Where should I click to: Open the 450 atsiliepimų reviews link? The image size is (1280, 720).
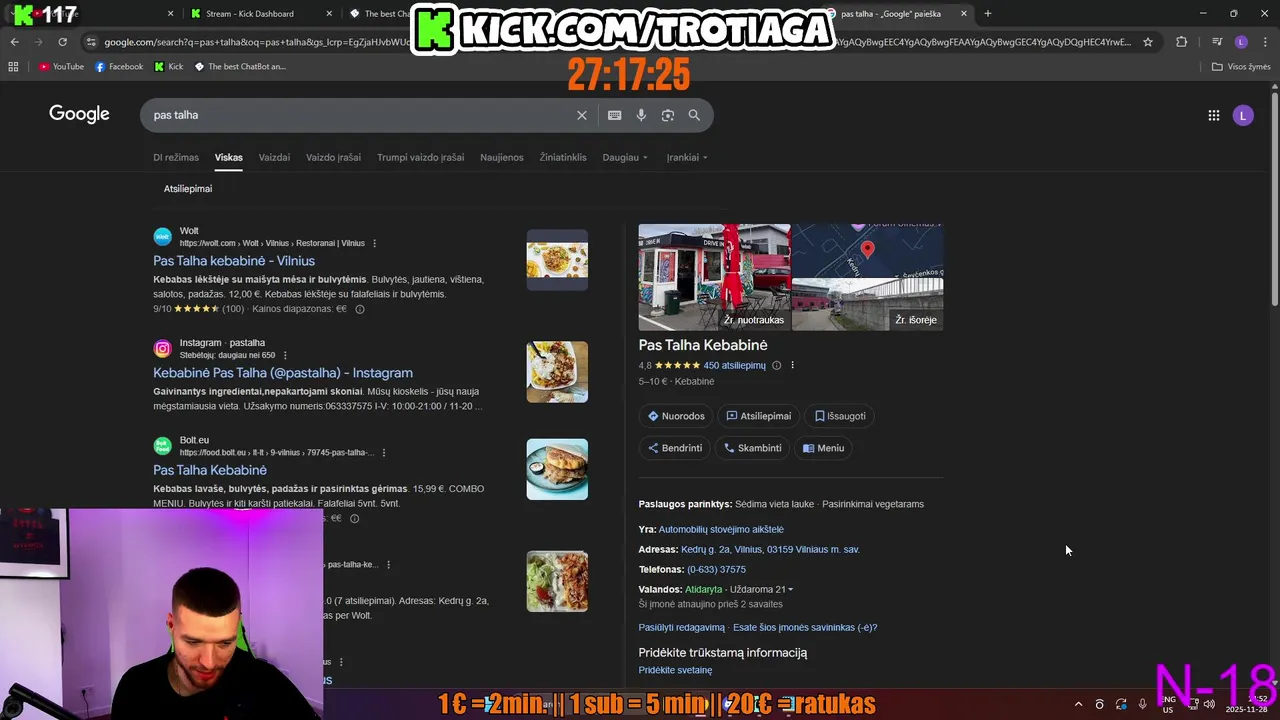coord(735,365)
